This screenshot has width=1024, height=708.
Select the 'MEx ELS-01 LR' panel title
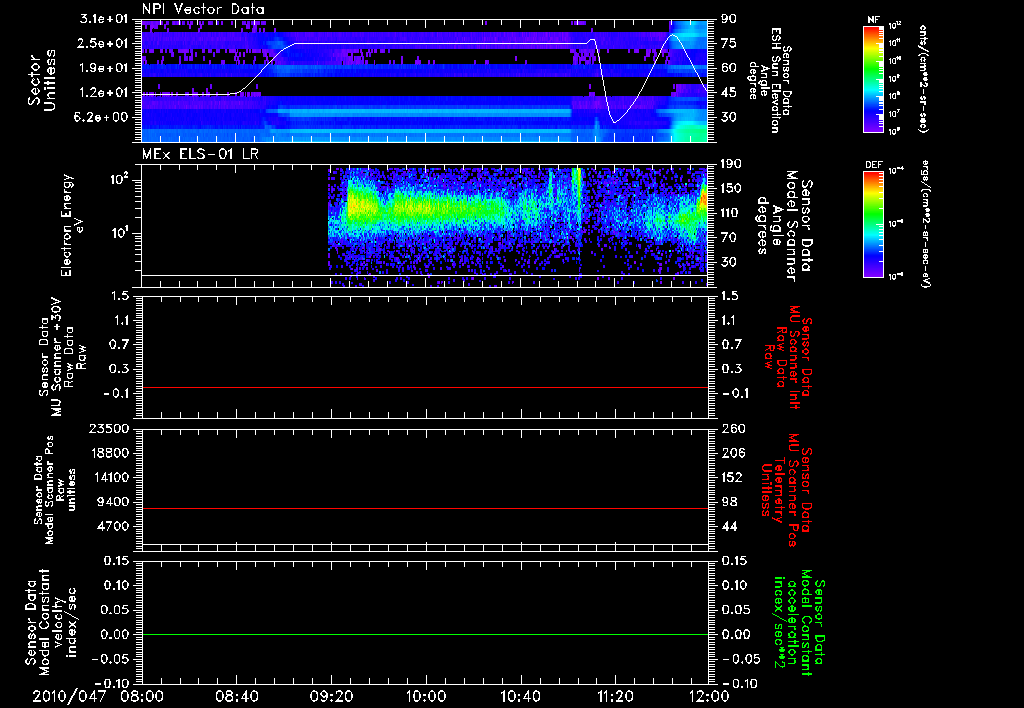click(x=200, y=154)
